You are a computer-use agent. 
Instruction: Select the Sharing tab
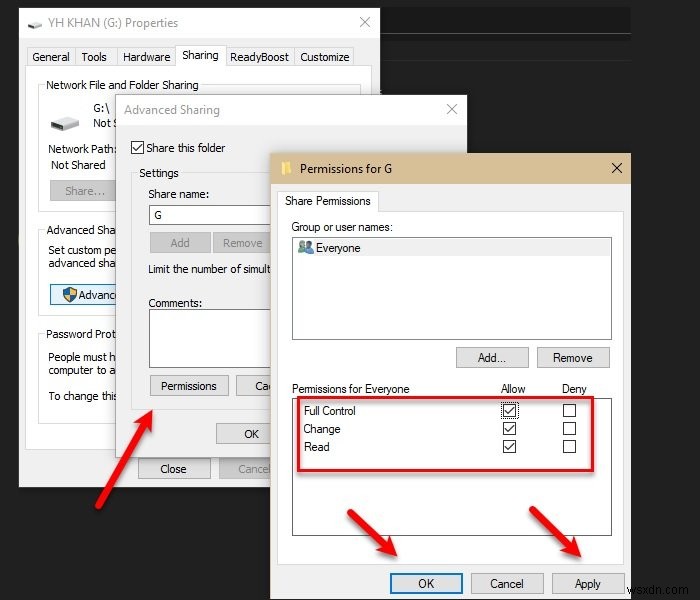200,55
